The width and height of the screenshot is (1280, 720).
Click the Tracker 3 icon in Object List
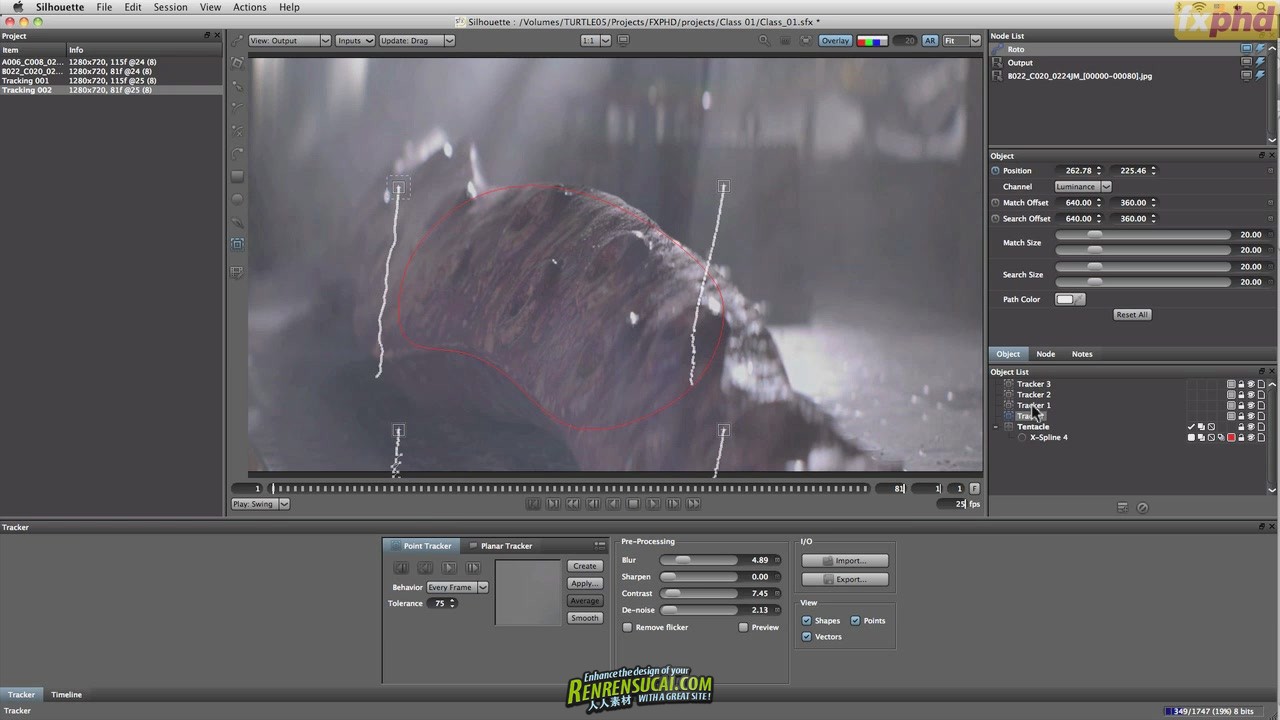pos(1009,384)
